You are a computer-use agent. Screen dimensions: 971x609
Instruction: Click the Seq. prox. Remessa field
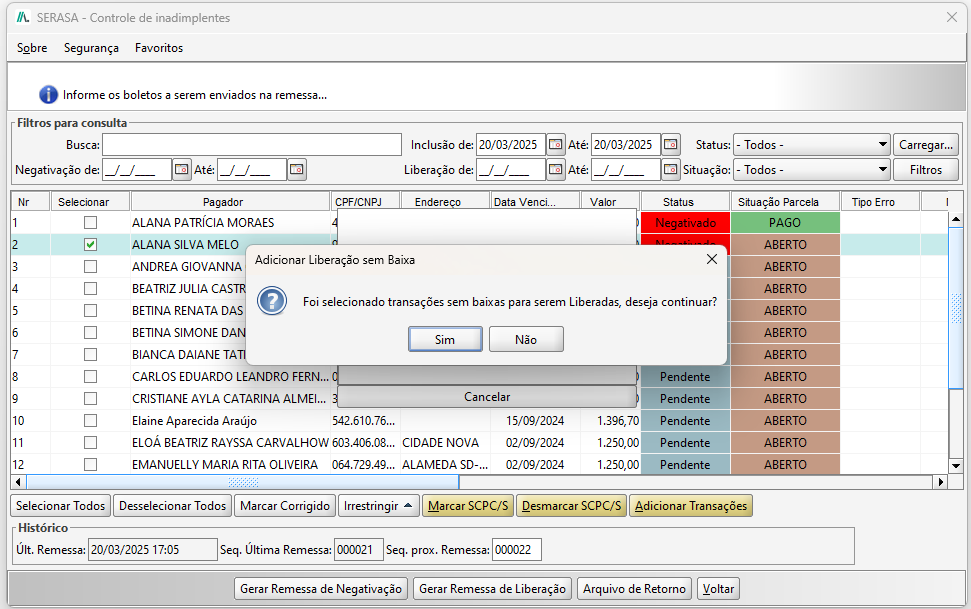pos(517,550)
